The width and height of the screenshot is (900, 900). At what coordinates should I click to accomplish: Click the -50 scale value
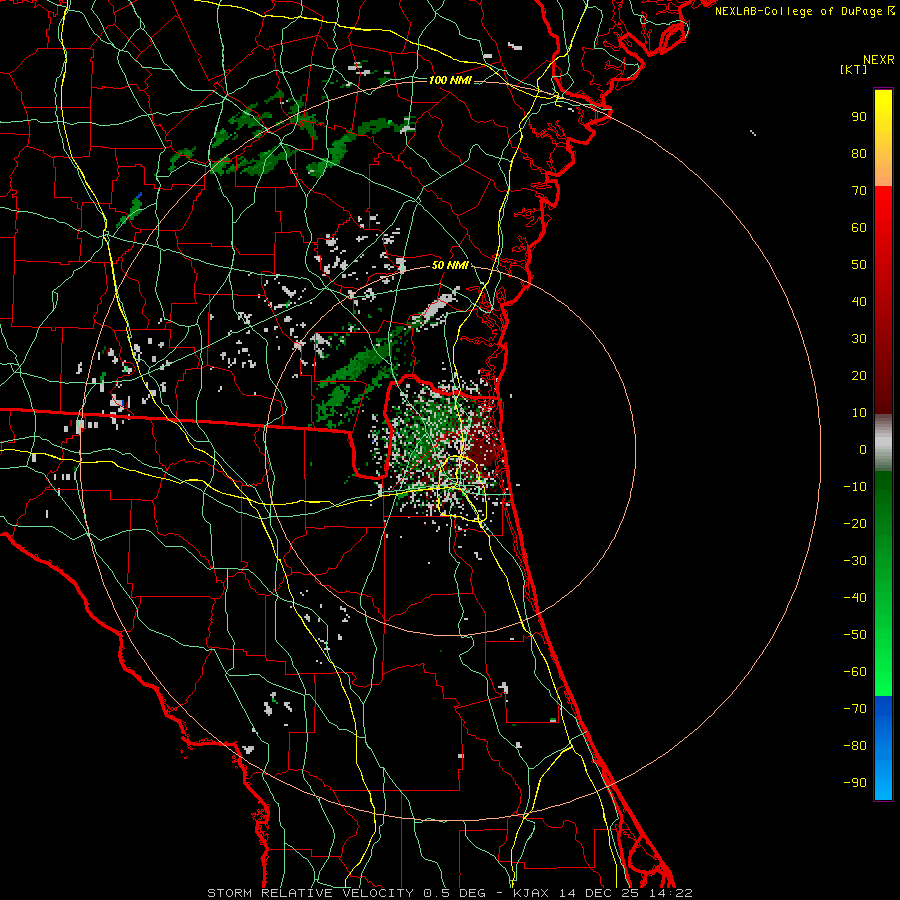(x=855, y=635)
